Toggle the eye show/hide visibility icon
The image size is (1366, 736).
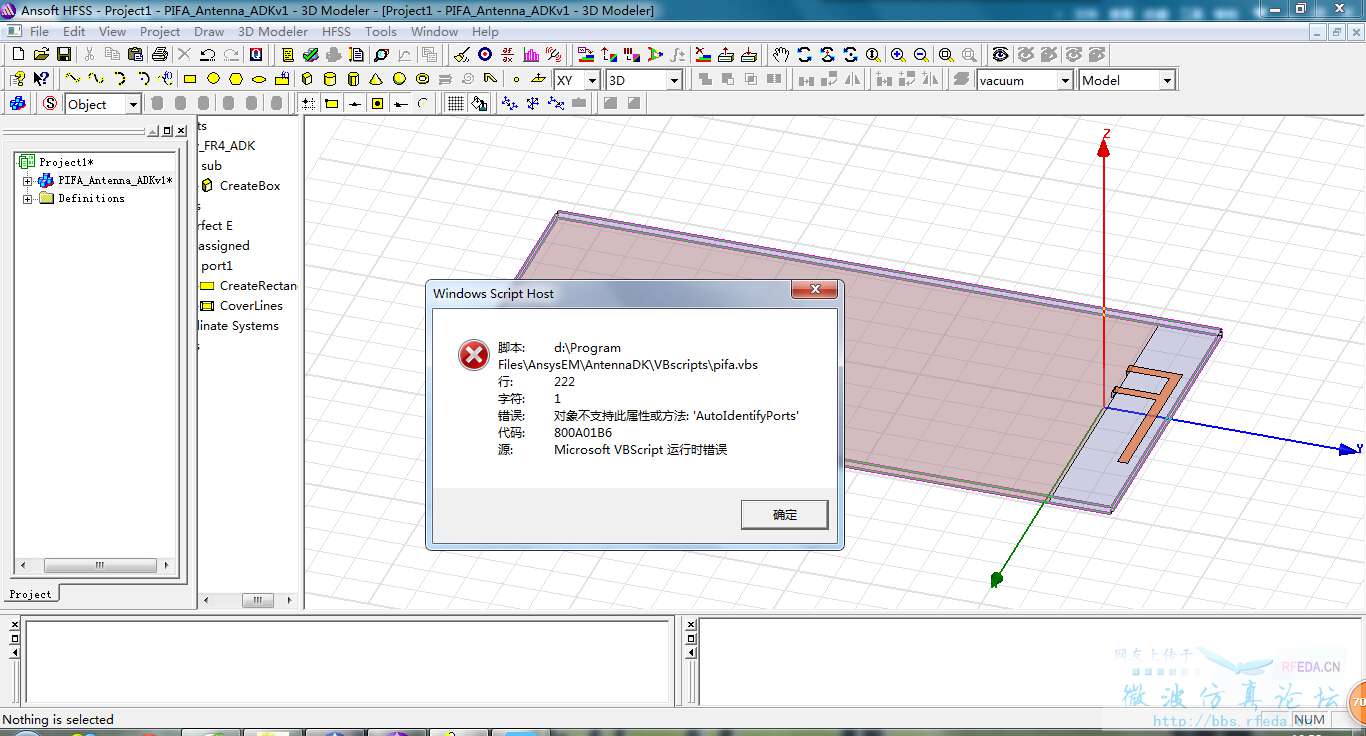point(1000,55)
